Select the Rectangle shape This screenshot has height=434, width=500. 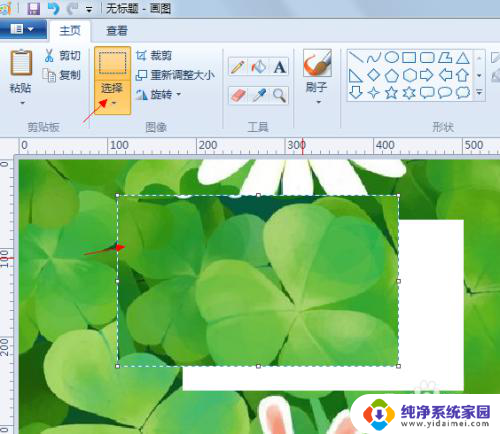tap(409, 57)
